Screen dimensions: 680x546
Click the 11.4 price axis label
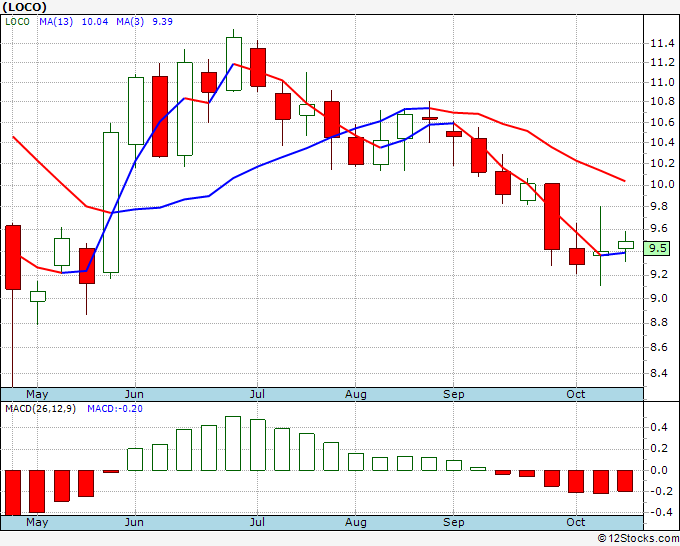[x=662, y=43]
